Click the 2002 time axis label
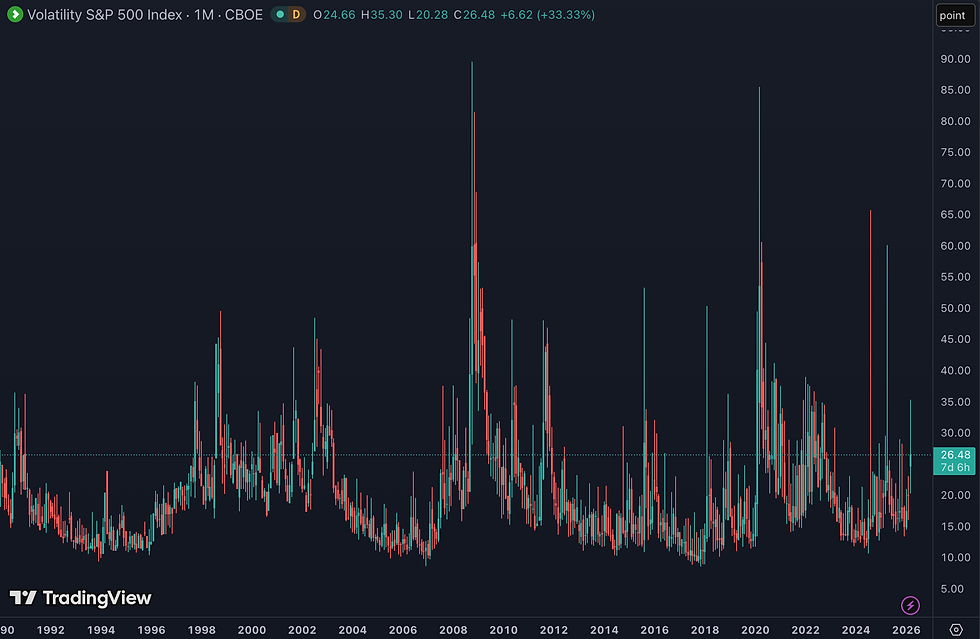Screen dimensions: 980x639 pos(302,630)
